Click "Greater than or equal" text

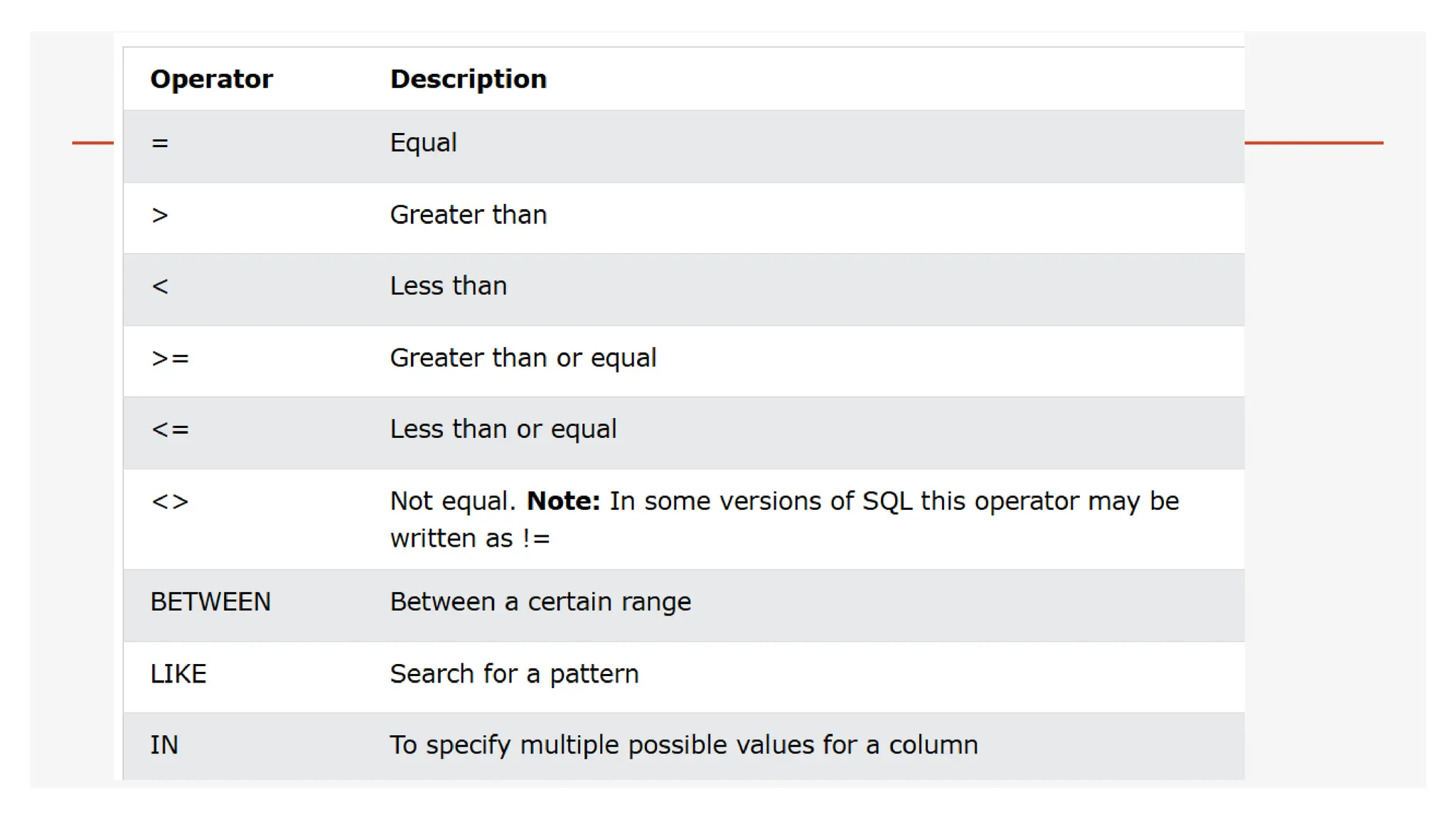coord(523,358)
